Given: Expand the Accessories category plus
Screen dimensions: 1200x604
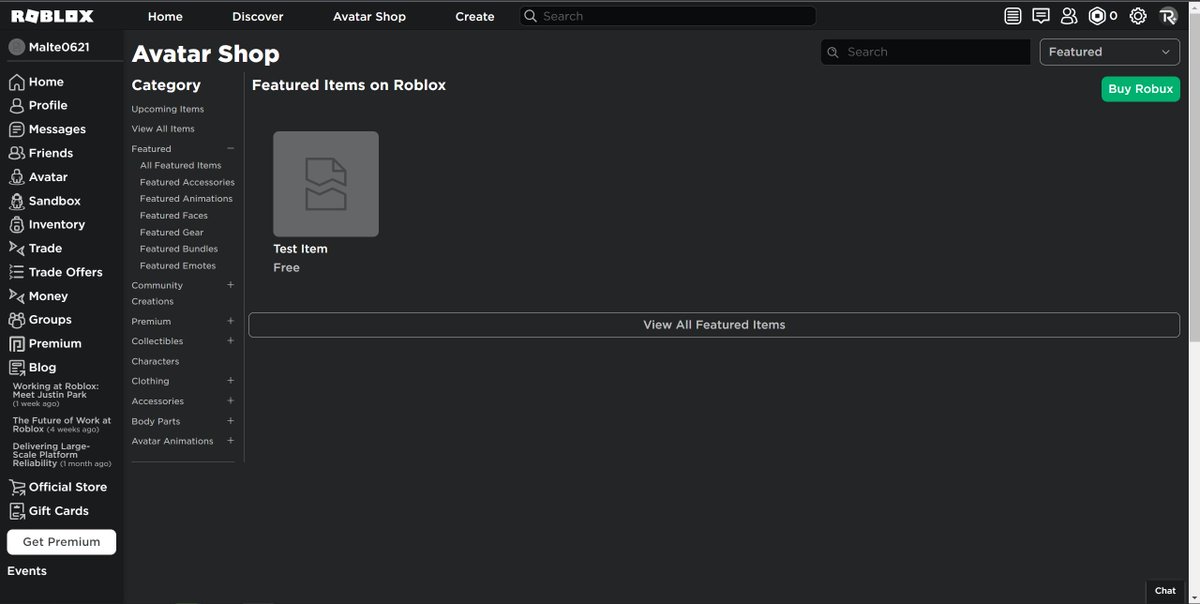Looking at the screenshot, I should coord(230,401).
